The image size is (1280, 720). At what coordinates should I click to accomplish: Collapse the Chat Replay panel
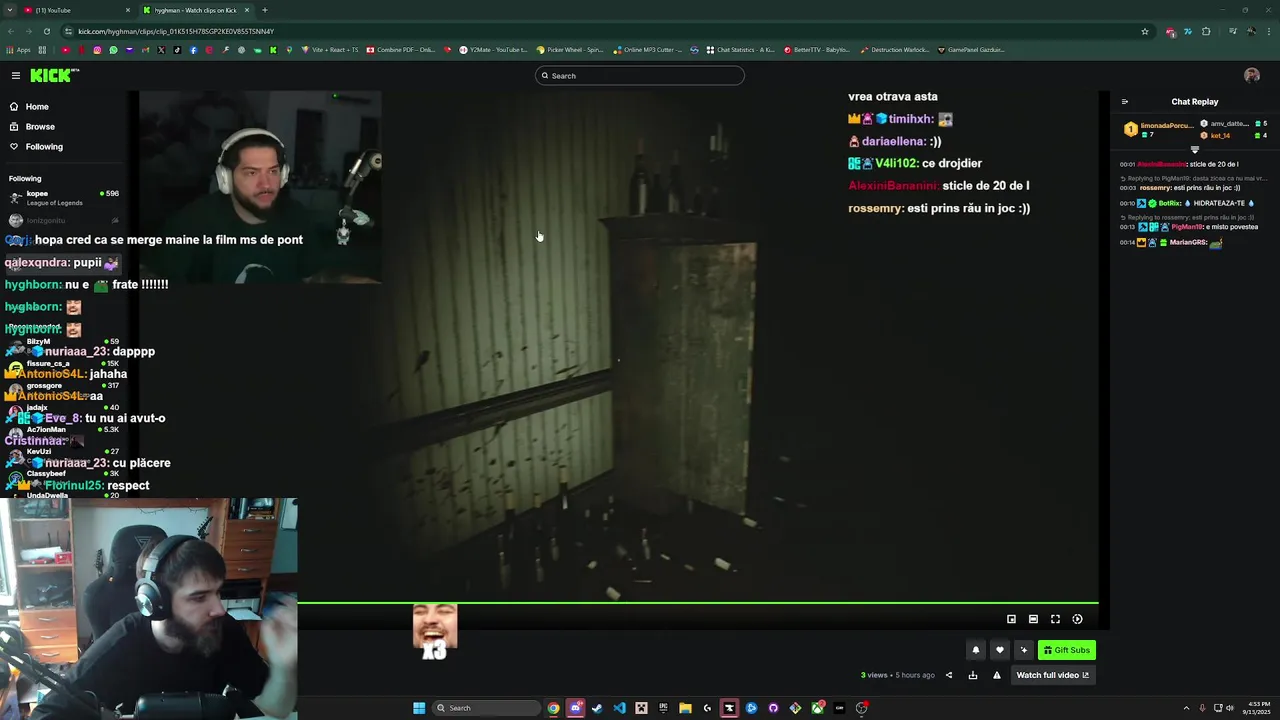pyautogui.click(x=1125, y=101)
